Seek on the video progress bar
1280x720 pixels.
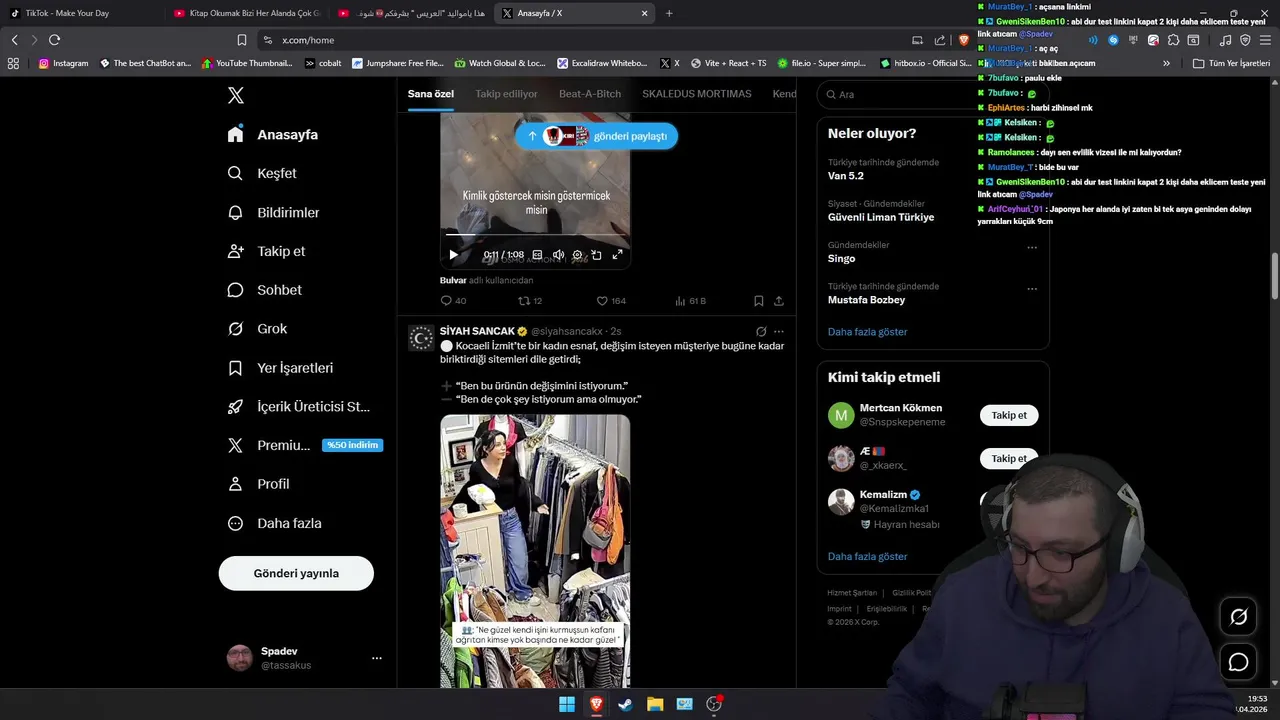point(535,235)
